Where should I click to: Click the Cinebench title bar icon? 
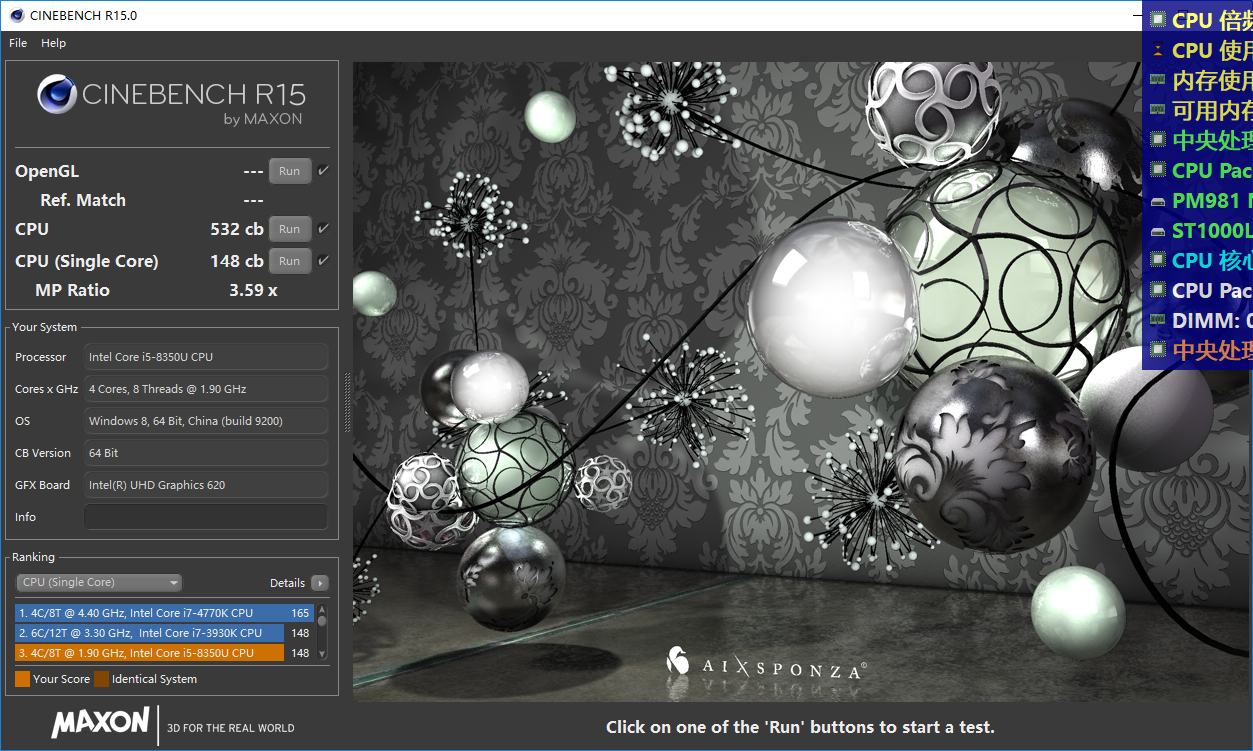coord(16,15)
